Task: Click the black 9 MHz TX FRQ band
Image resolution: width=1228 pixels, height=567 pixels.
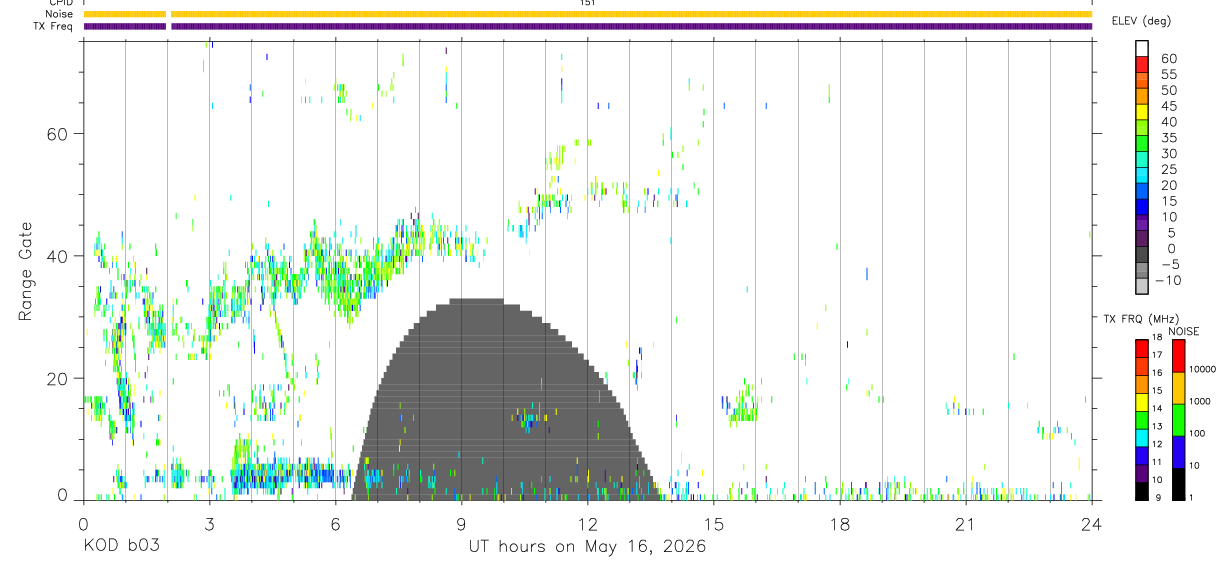Action: pos(1142,490)
